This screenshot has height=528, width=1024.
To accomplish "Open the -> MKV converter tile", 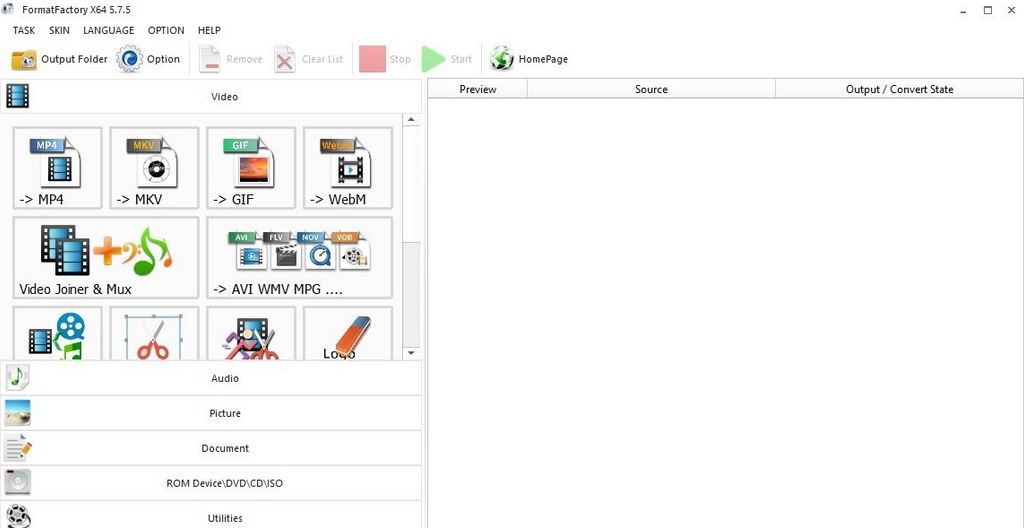I will pos(154,168).
